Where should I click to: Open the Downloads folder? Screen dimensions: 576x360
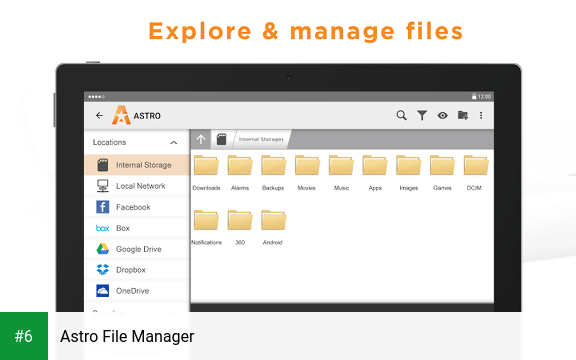[206, 173]
